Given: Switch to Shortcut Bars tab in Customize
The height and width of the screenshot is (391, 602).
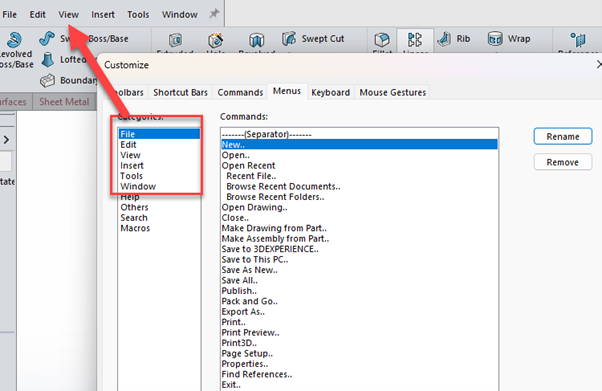Looking at the screenshot, I should [x=180, y=93].
